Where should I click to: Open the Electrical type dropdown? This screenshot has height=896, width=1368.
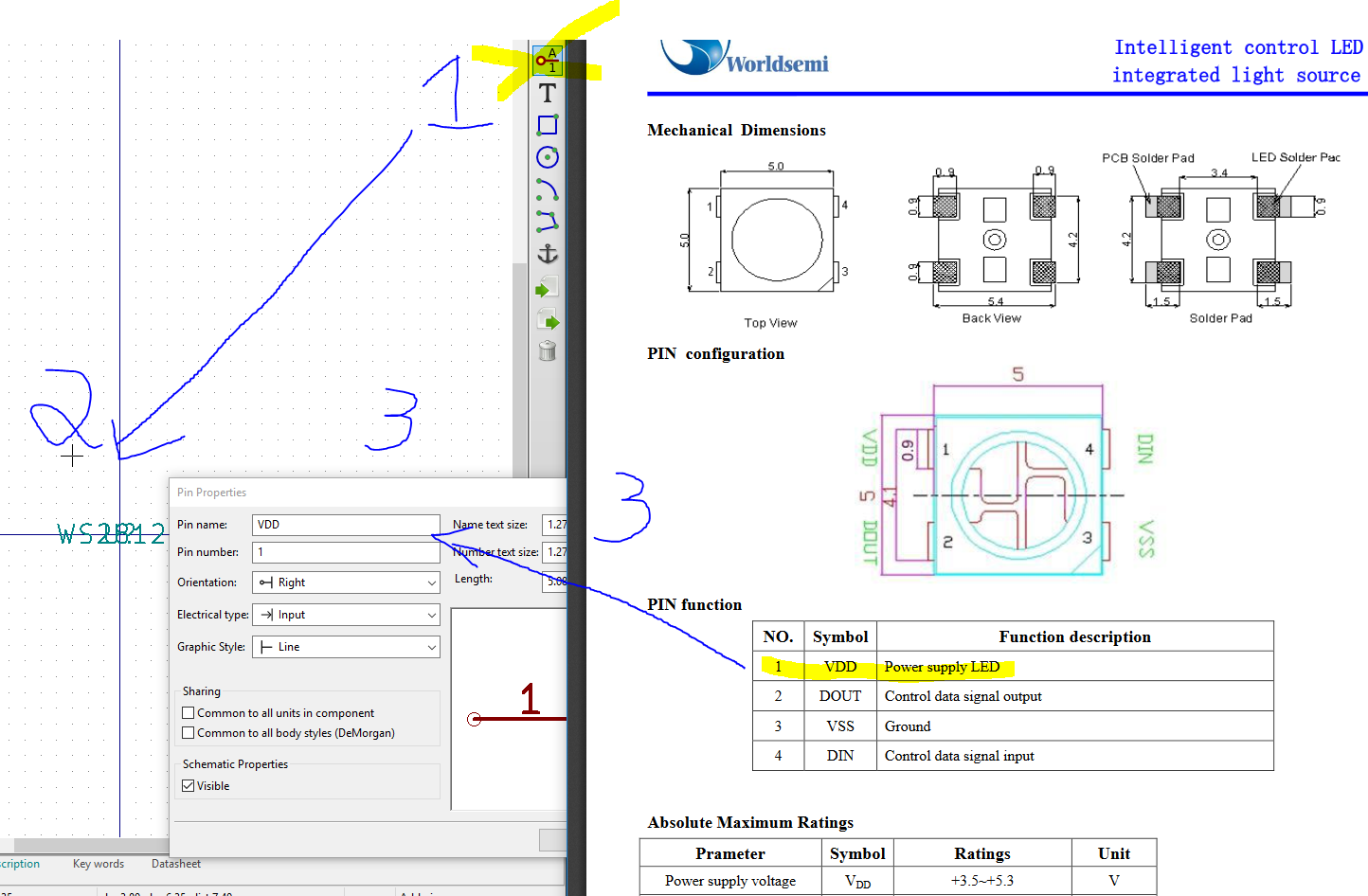[x=346, y=615]
